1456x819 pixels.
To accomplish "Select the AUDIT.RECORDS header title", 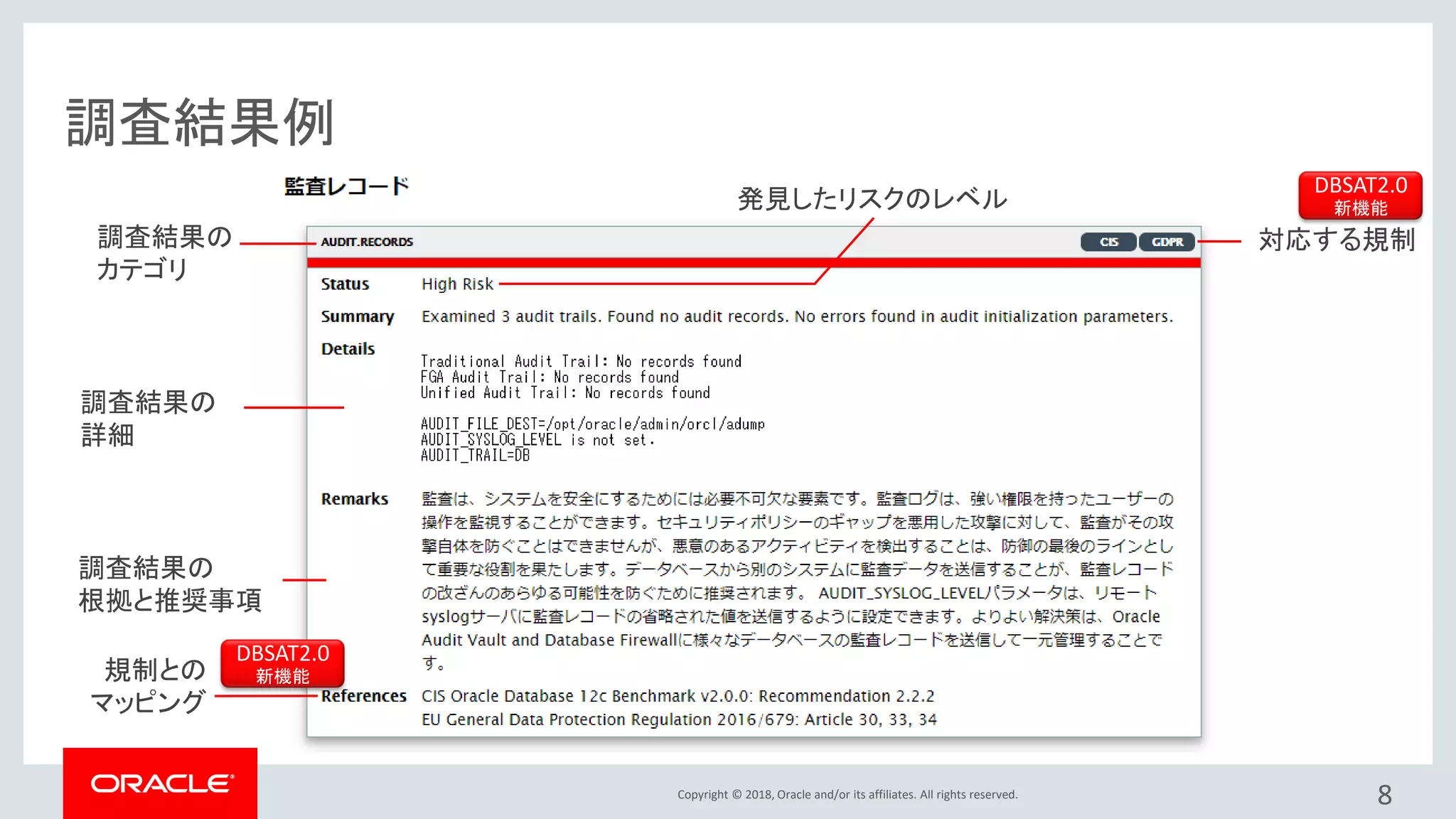I will click(367, 242).
